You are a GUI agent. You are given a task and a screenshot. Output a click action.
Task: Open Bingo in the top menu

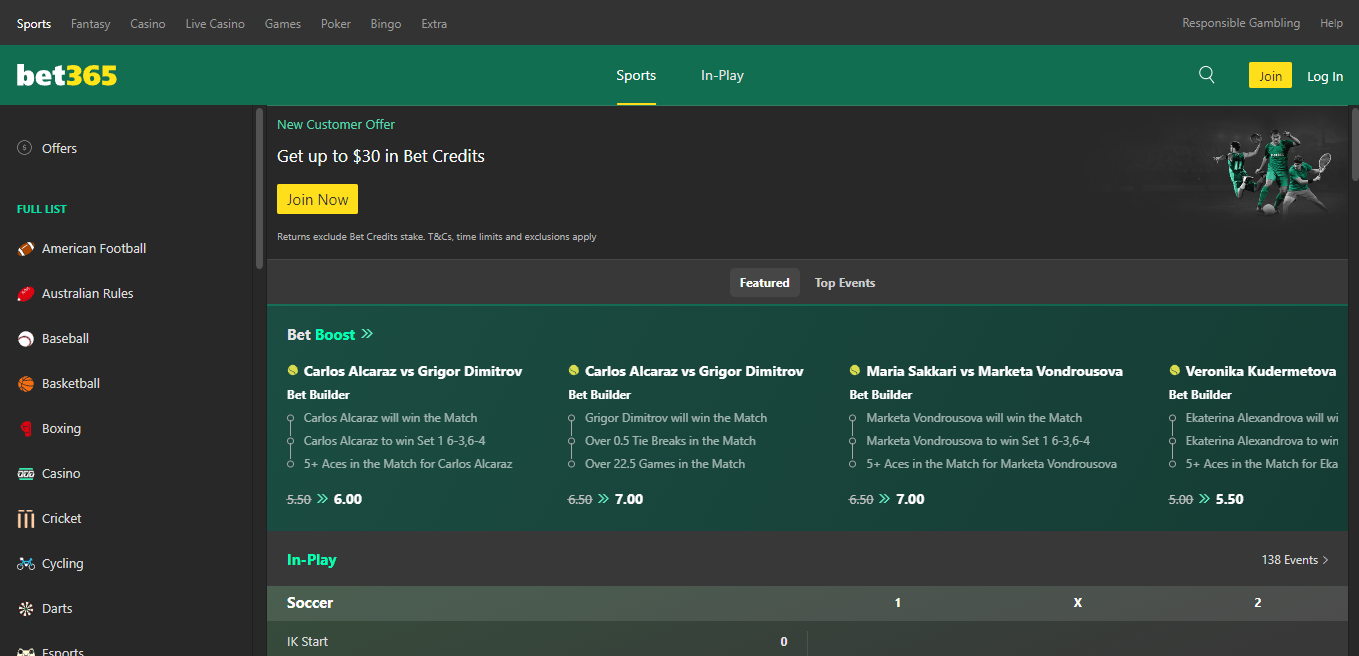pyautogui.click(x=386, y=23)
